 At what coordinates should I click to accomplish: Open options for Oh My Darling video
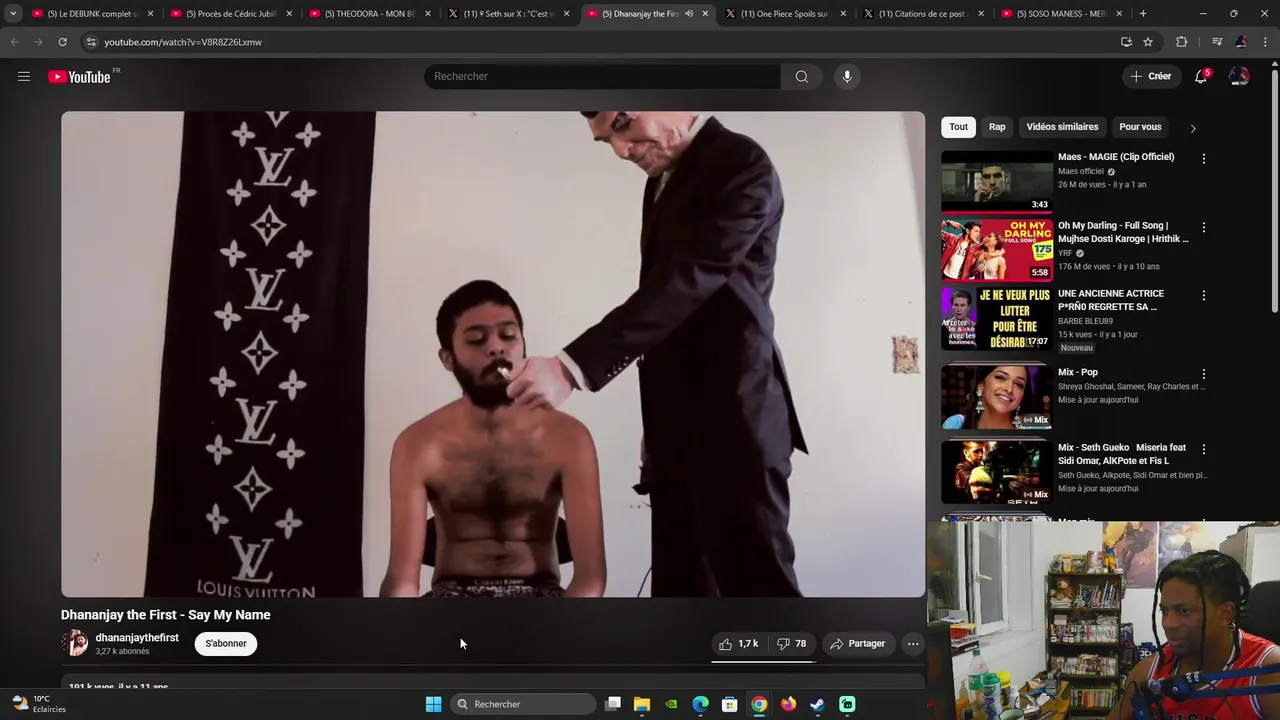[x=1204, y=228]
